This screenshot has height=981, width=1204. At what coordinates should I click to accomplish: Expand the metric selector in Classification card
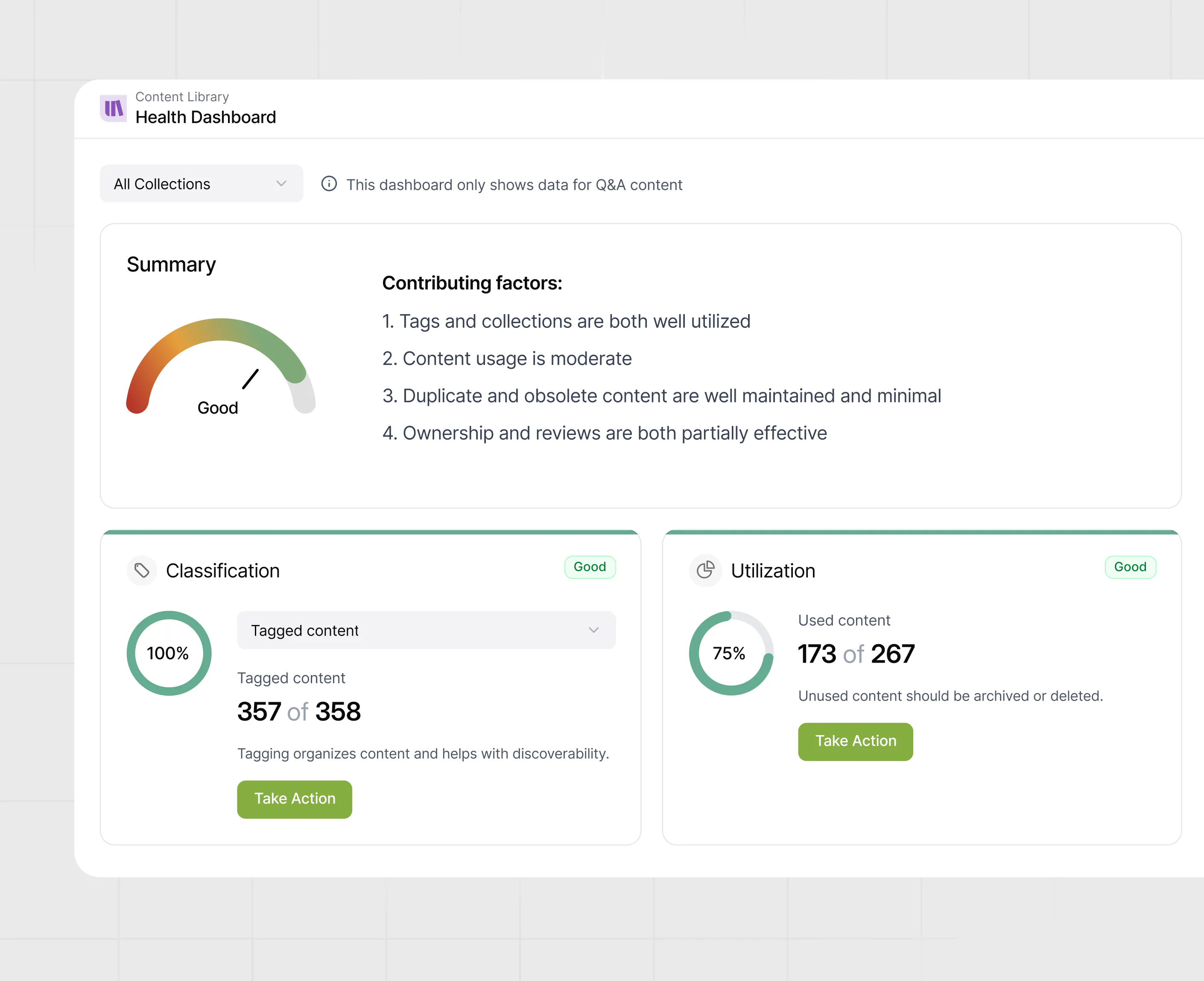tap(426, 630)
